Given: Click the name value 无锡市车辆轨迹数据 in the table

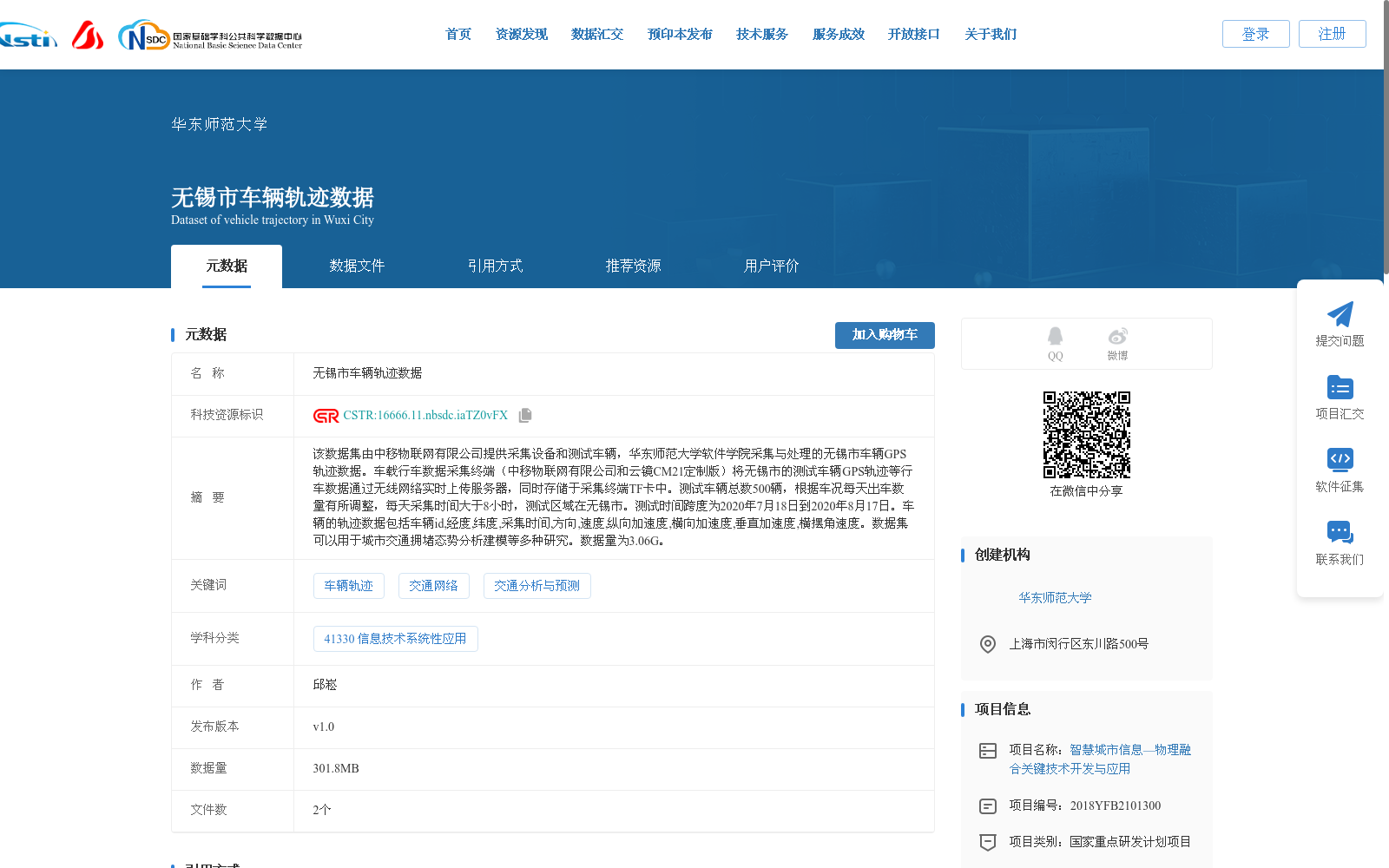Looking at the screenshot, I should click(367, 373).
